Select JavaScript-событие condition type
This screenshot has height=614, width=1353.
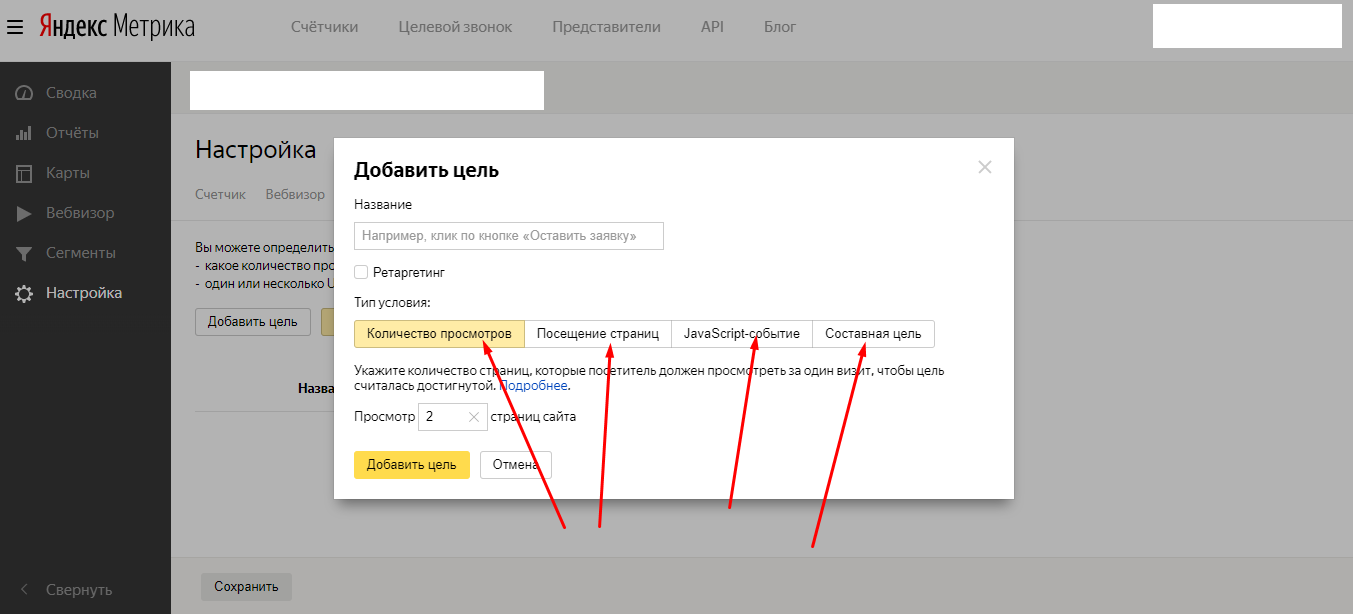tap(742, 334)
